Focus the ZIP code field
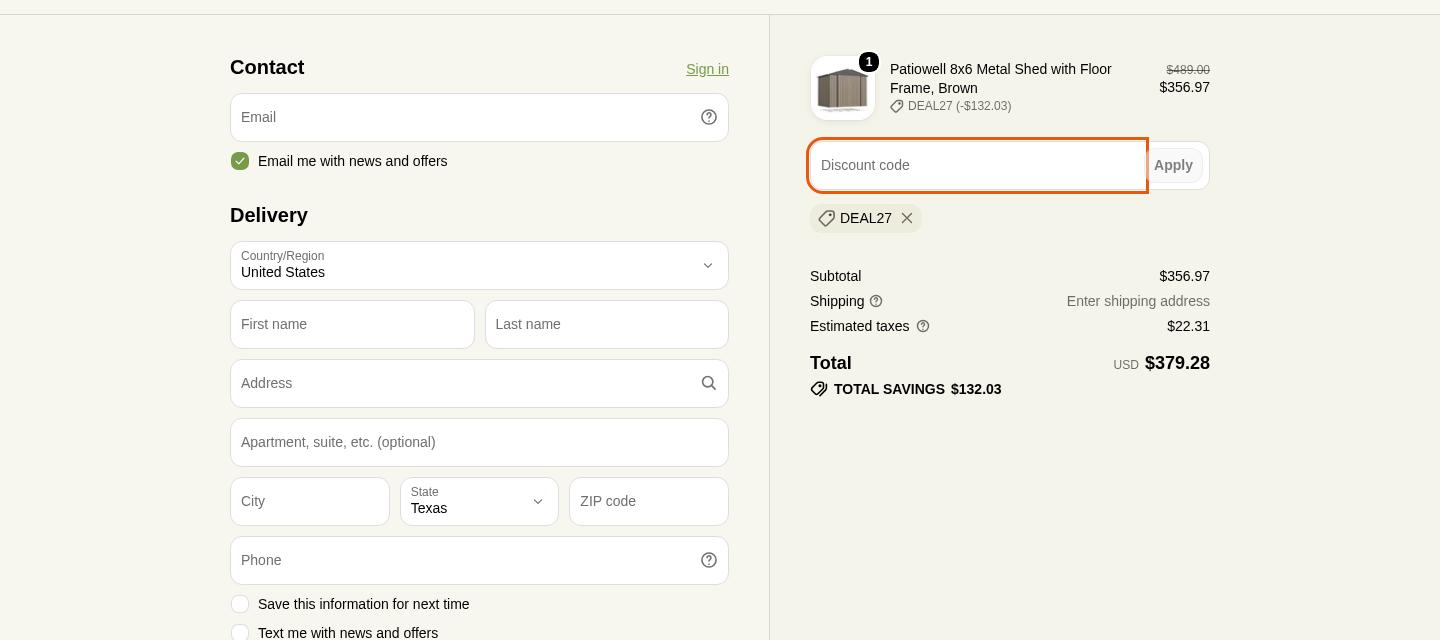 (649, 501)
